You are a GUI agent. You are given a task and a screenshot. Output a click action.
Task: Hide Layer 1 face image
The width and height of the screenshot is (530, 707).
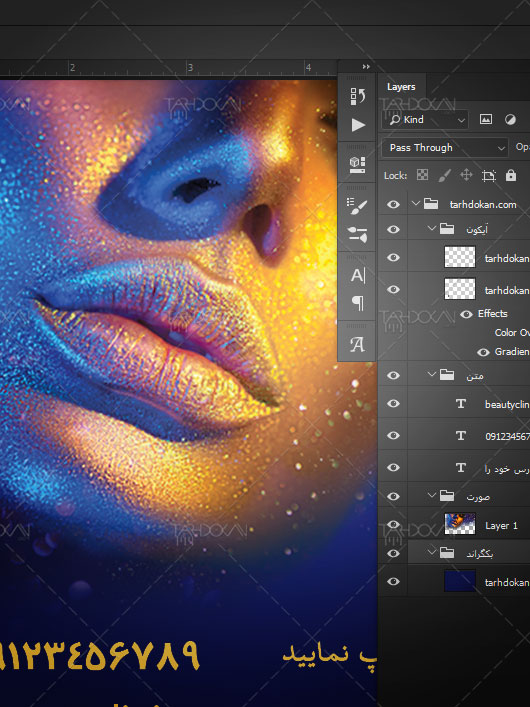click(393, 525)
